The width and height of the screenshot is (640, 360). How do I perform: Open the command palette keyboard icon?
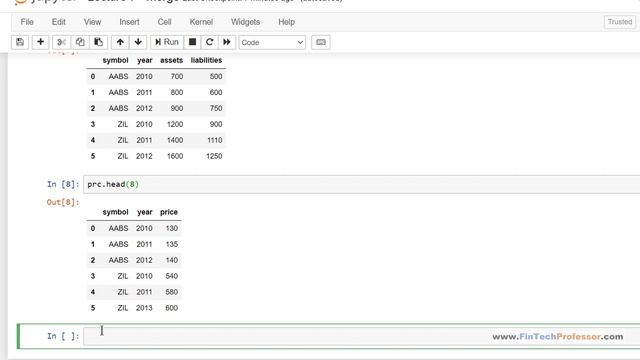click(x=321, y=42)
